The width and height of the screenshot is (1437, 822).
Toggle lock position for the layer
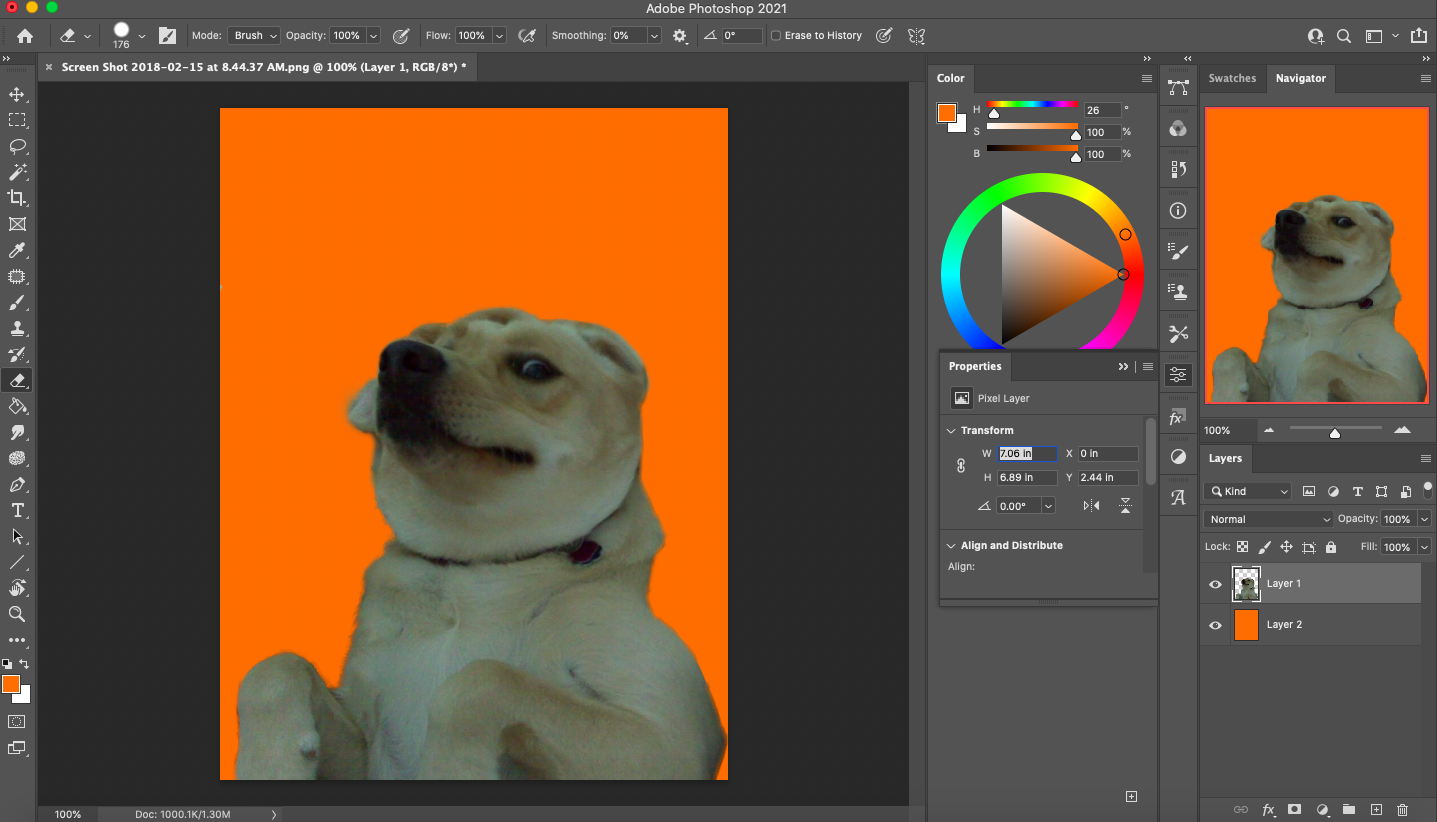tap(1286, 547)
